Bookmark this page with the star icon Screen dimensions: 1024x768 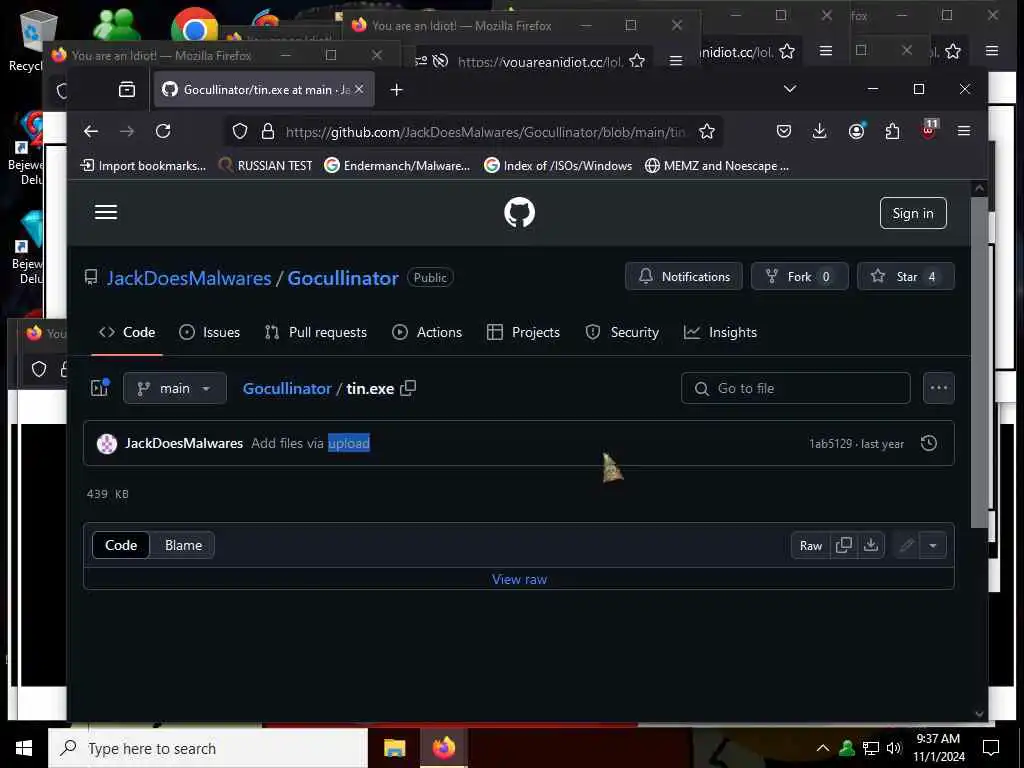pos(707,131)
